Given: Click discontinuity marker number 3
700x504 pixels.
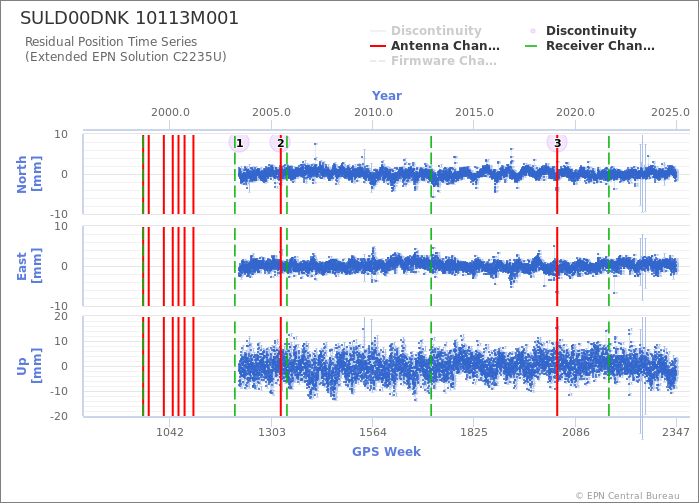Looking at the screenshot, I should [x=557, y=143].
